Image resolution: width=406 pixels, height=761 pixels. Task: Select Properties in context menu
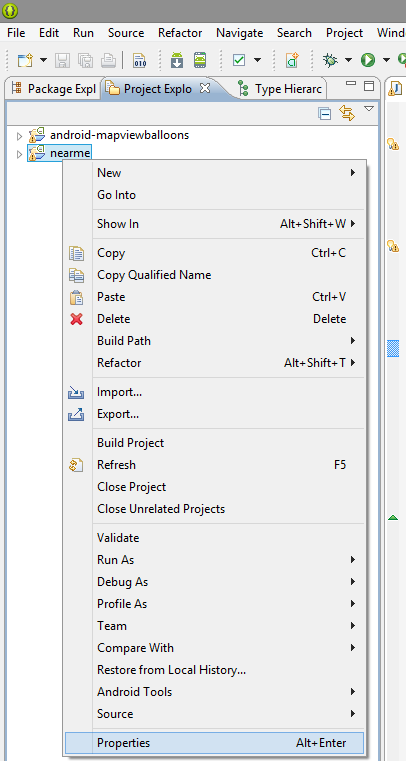(214, 743)
